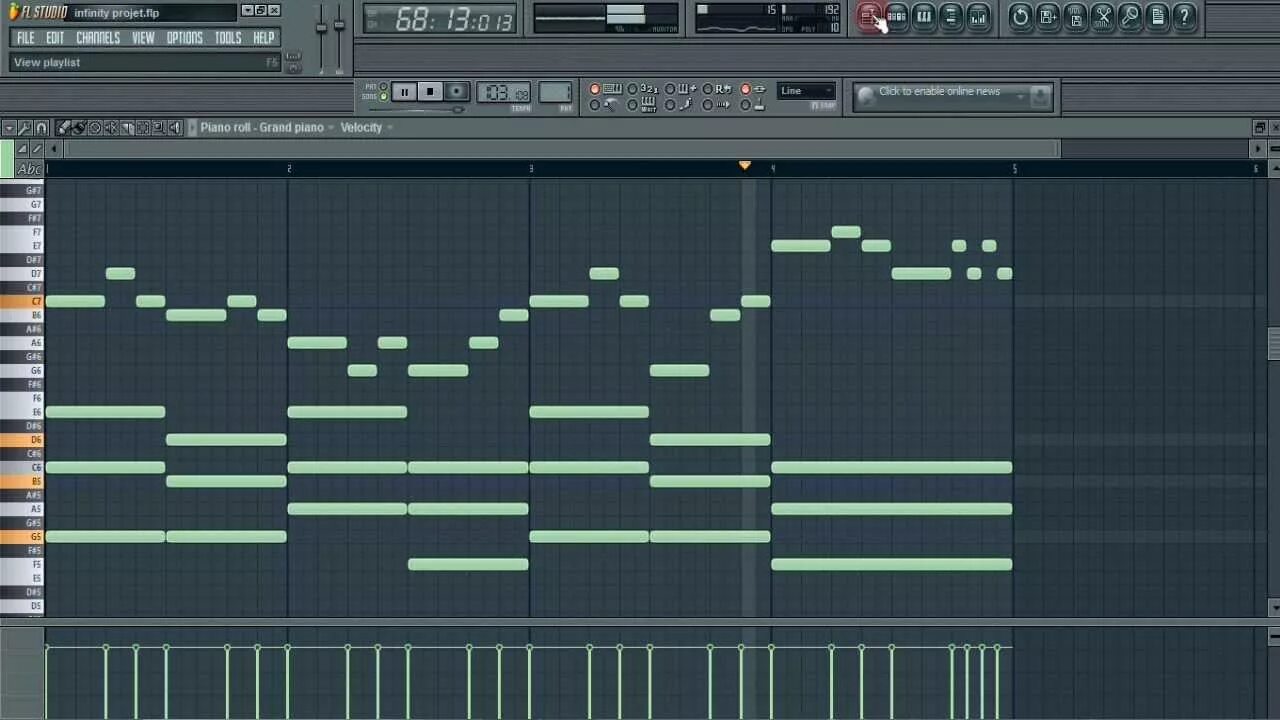Expand Piano roll - Grand piano channel selector
Viewport: 1280px width, 720px height.
[267, 127]
